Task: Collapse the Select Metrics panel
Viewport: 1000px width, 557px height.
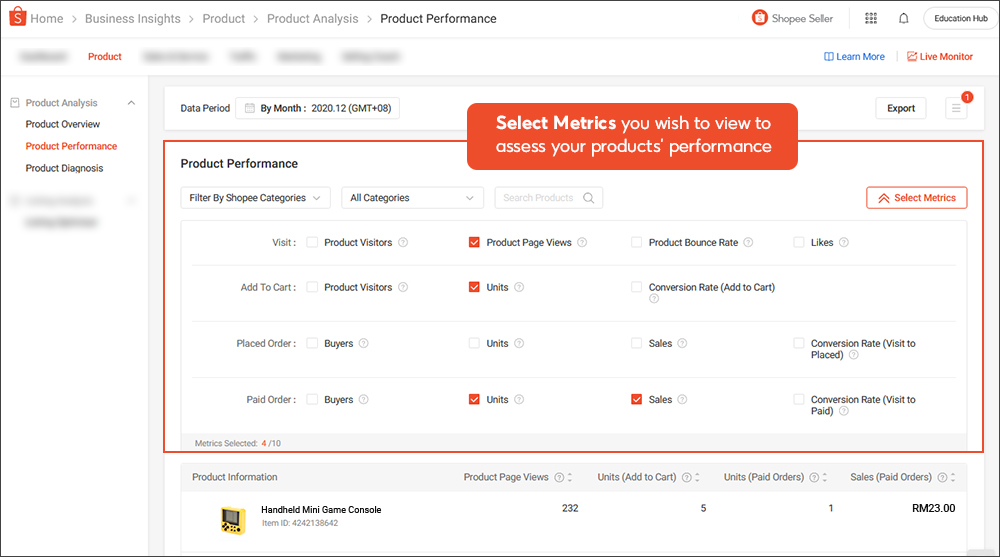Action: pyautogui.click(x=916, y=198)
